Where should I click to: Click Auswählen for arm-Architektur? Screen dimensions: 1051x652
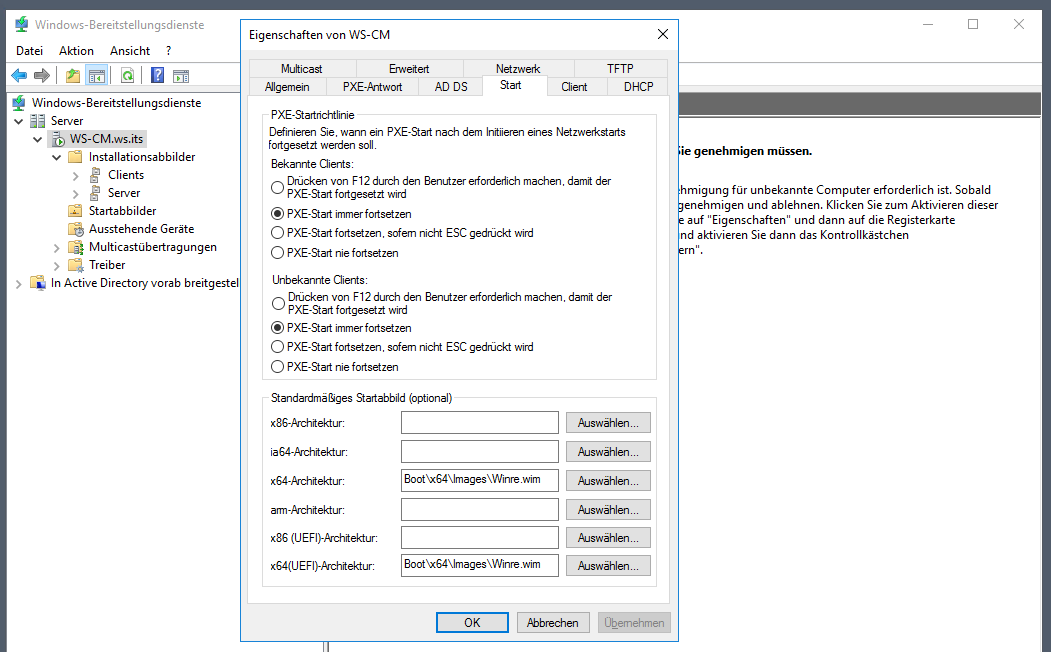pos(608,510)
